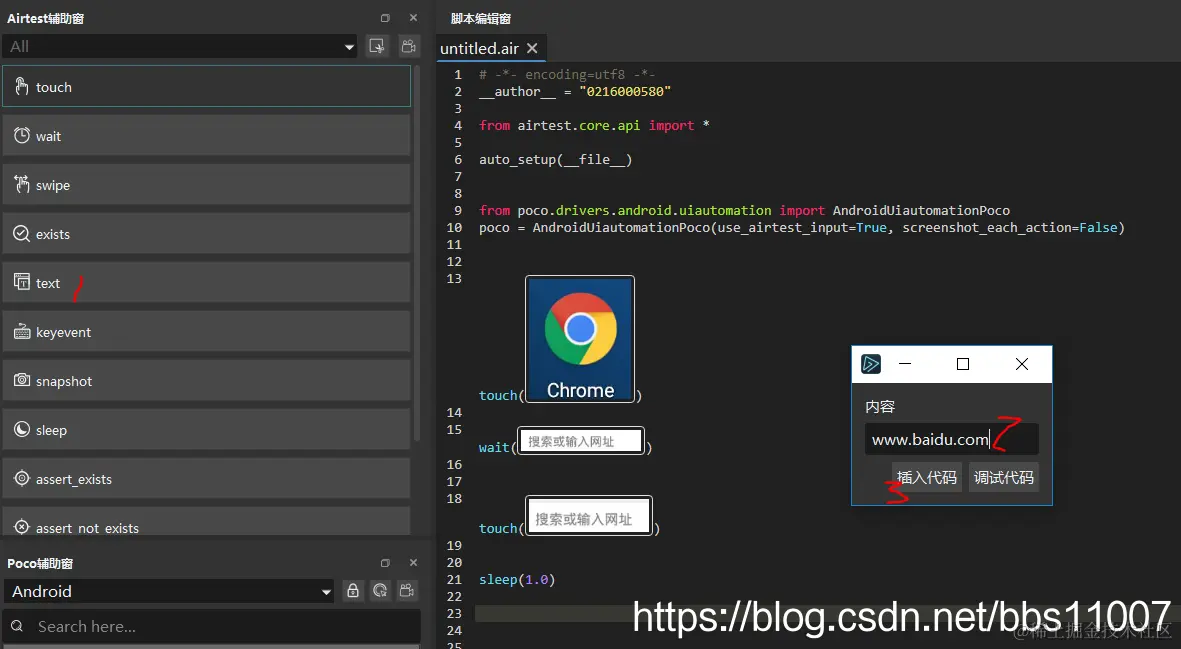Click the address bar image in second touch()
The width and height of the screenshot is (1181, 649).
pyautogui.click(x=589, y=516)
